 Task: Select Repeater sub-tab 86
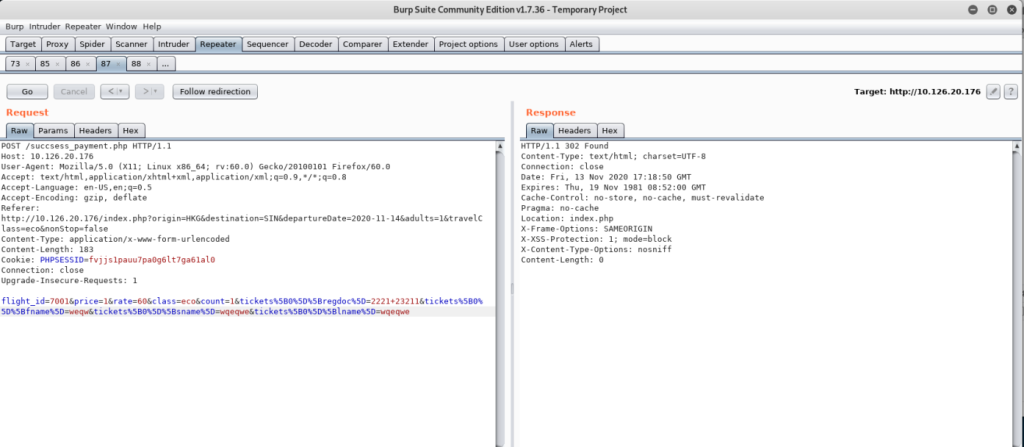(x=76, y=64)
